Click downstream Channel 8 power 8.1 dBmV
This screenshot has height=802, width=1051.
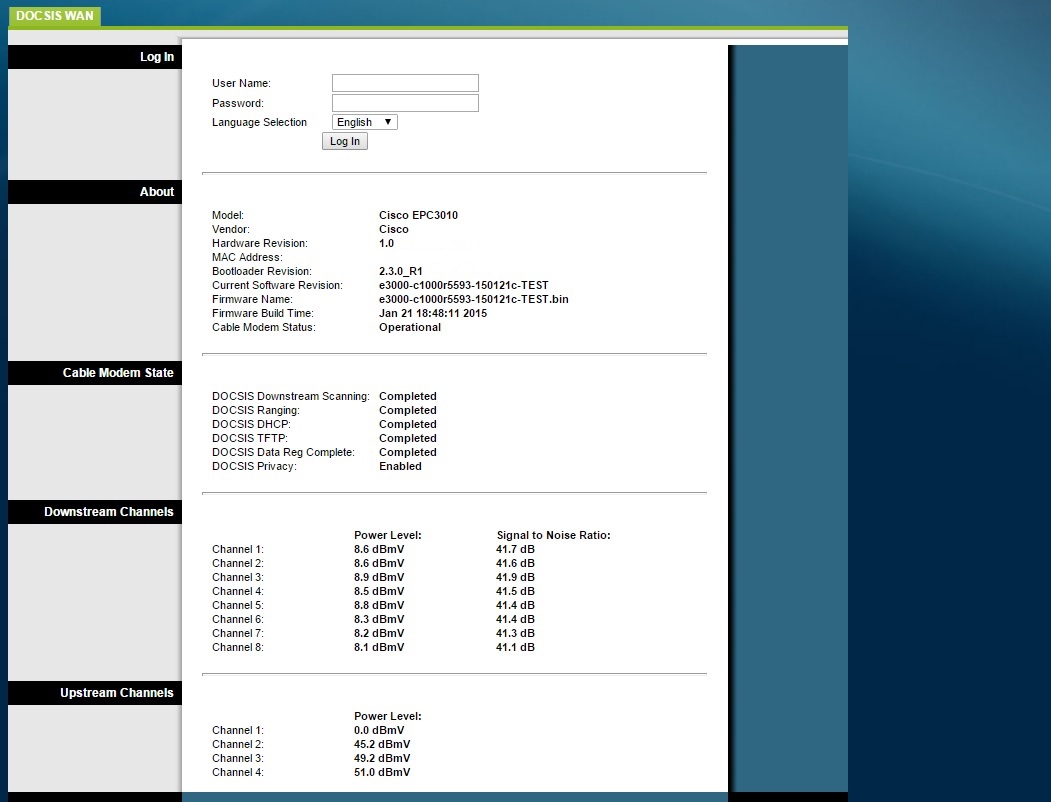(x=379, y=648)
